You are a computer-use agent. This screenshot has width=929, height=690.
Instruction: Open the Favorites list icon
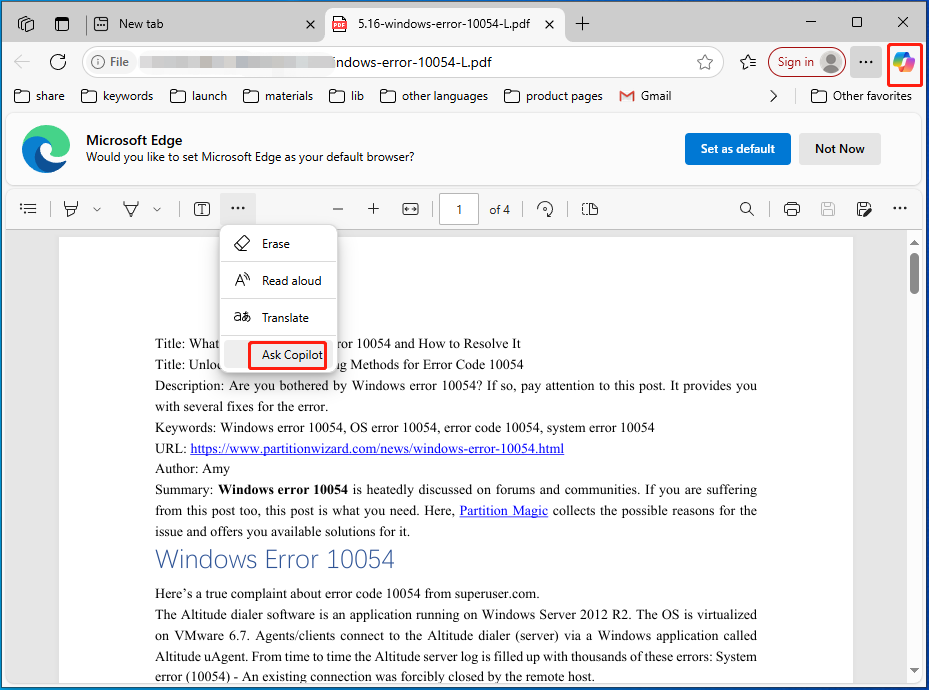(748, 62)
